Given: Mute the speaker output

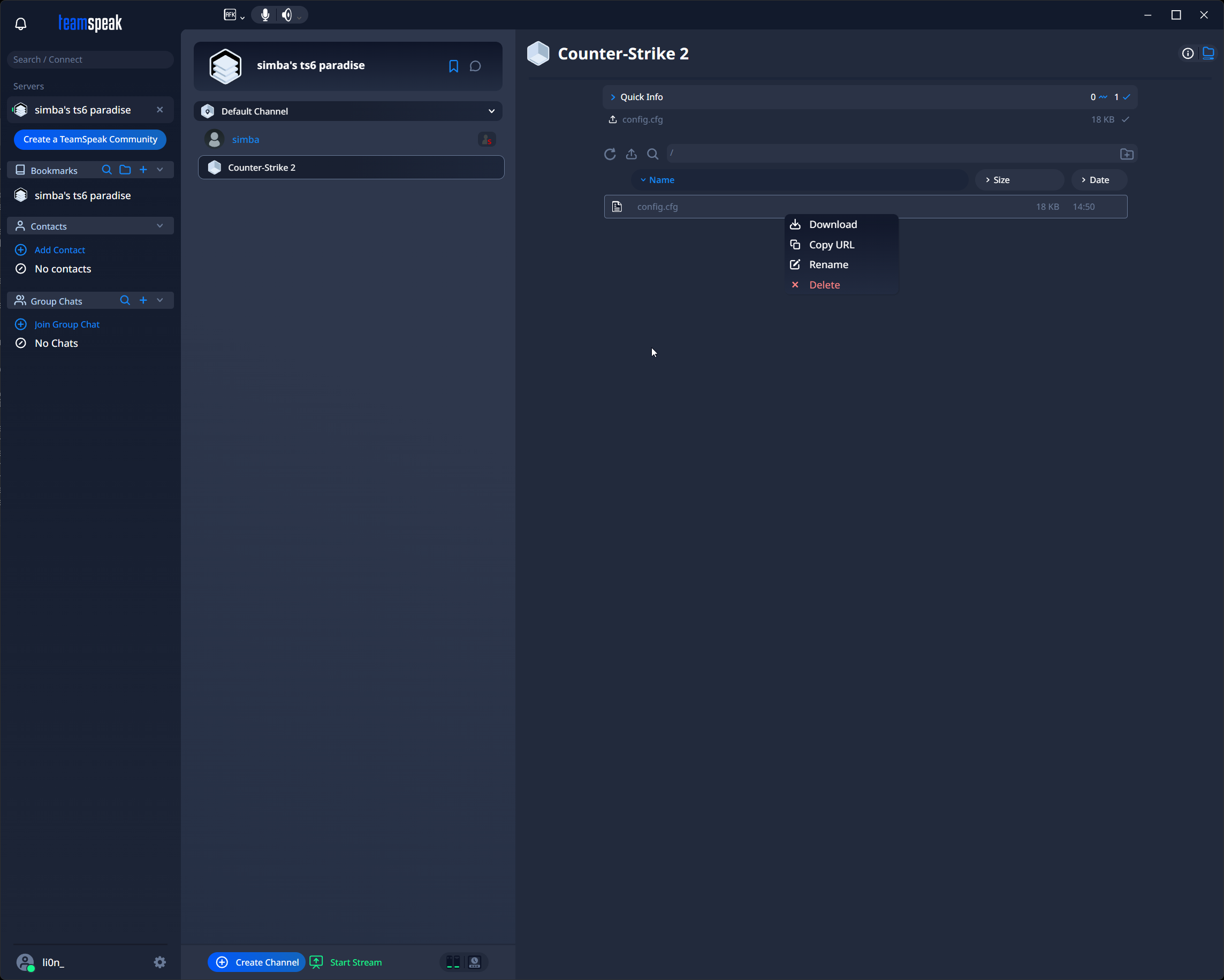Looking at the screenshot, I should [x=287, y=15].
